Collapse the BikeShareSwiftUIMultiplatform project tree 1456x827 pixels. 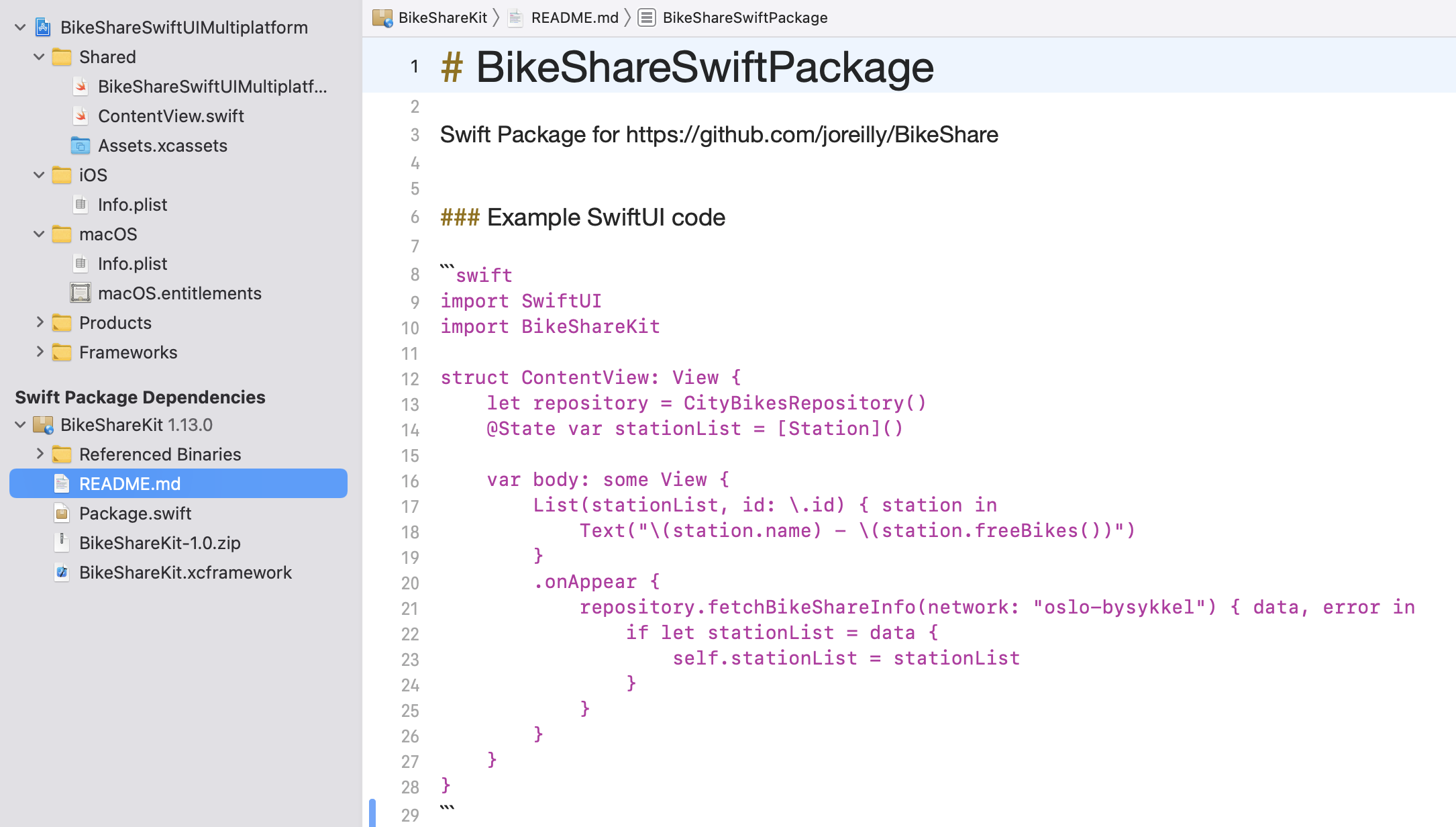[20, 28]
